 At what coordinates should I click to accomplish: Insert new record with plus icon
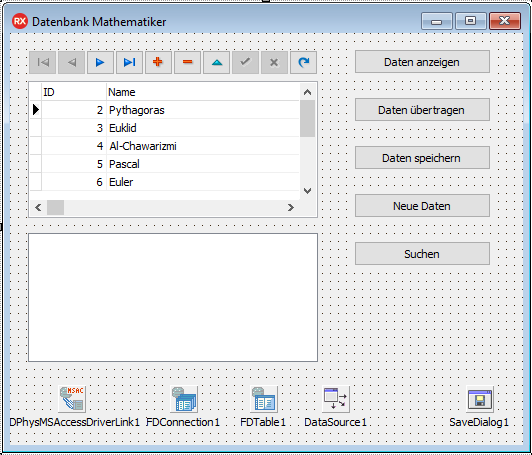coord(158,62)
